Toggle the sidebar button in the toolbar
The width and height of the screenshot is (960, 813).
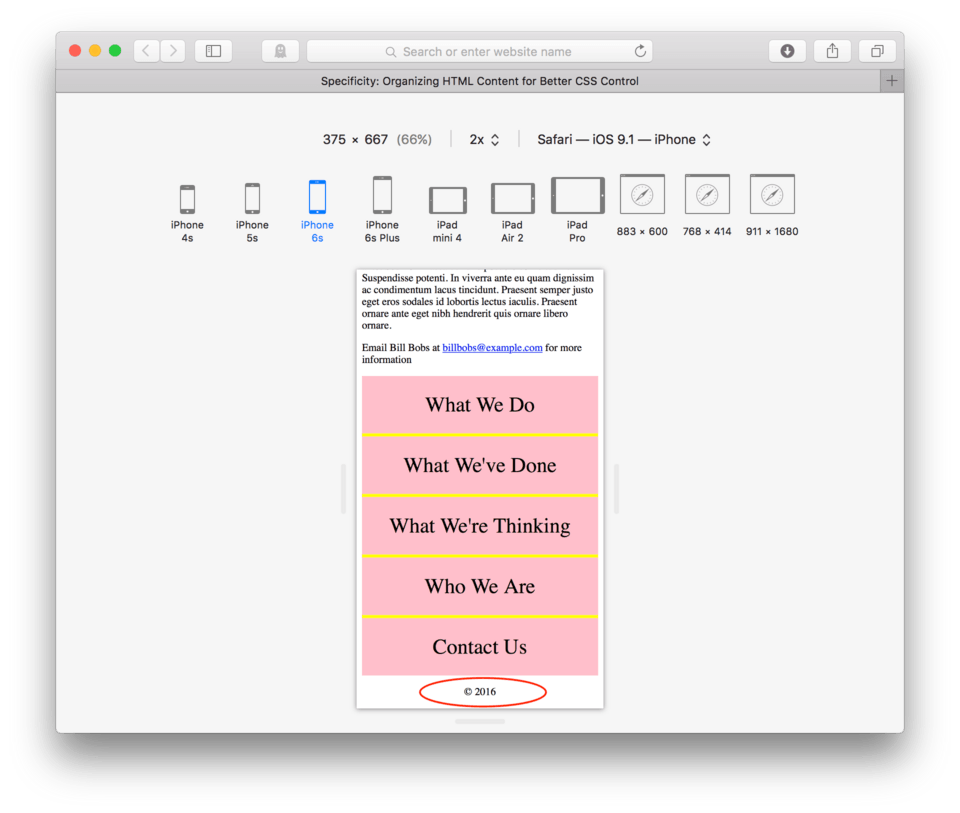213,51
